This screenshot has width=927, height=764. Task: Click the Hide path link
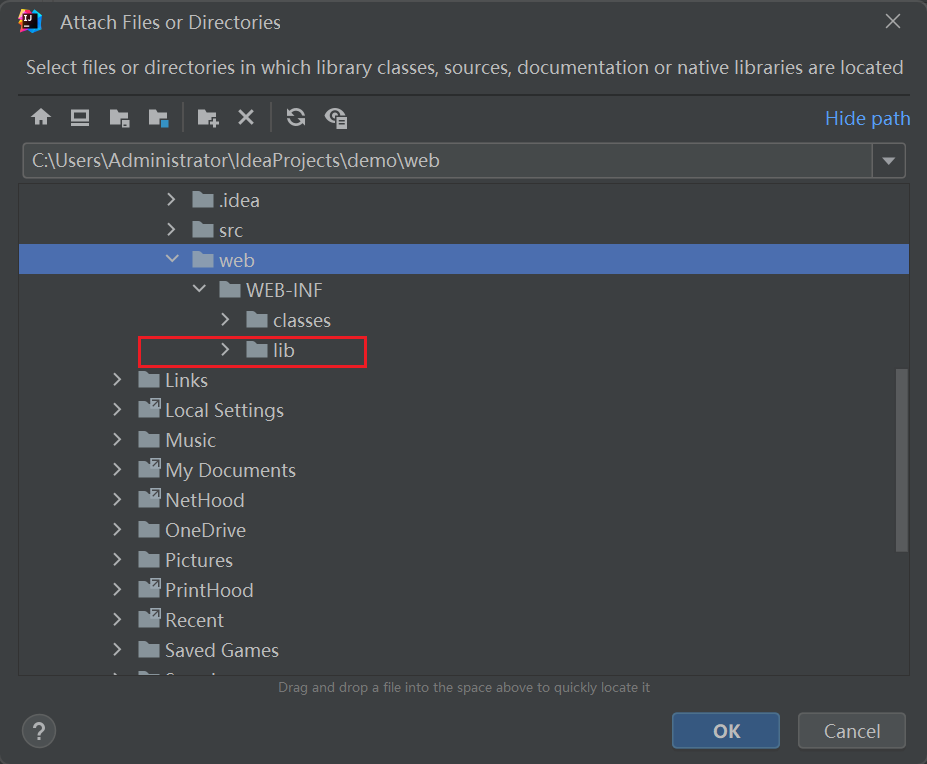point(867,118)
